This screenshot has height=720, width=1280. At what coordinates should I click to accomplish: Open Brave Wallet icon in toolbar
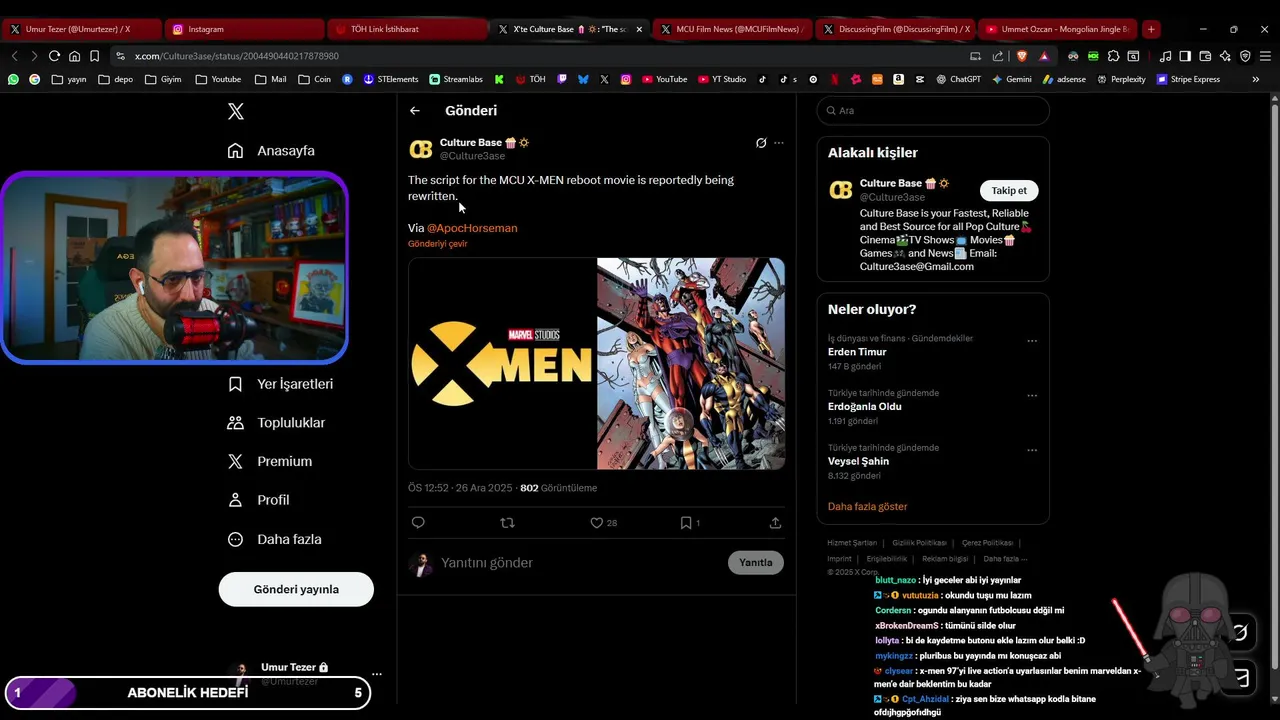(1205, 56)
